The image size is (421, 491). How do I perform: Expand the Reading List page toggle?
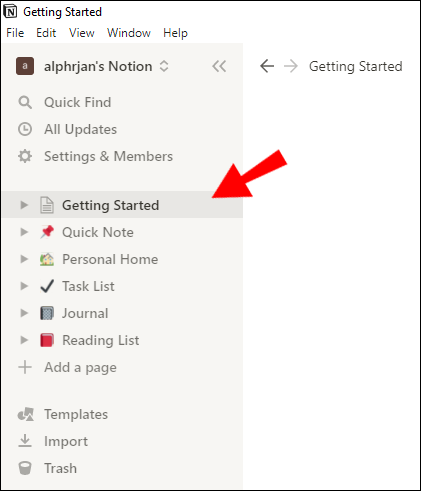tap(24, 340)
